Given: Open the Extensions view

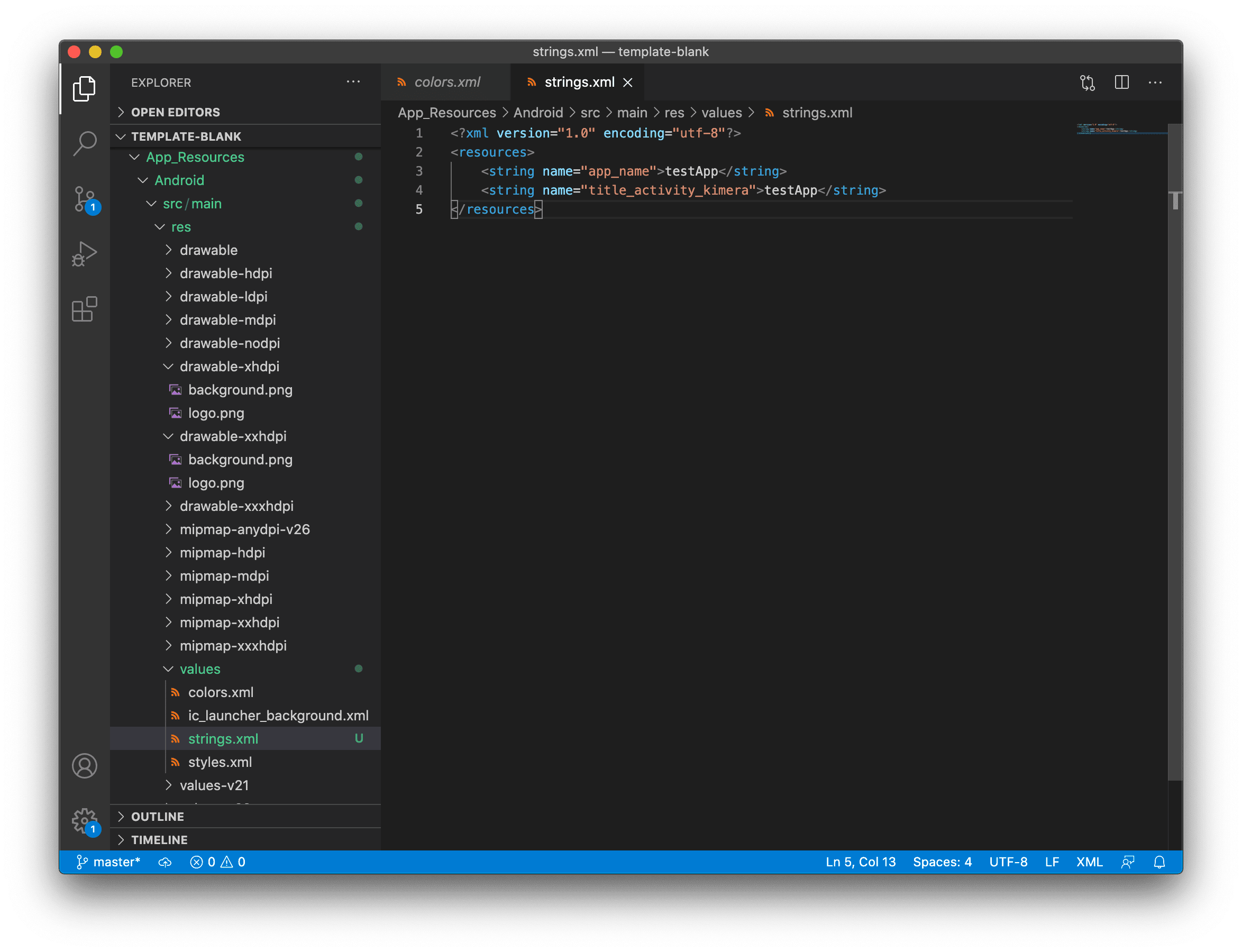Looking at the screenshot, I should [x=85, y=309].
